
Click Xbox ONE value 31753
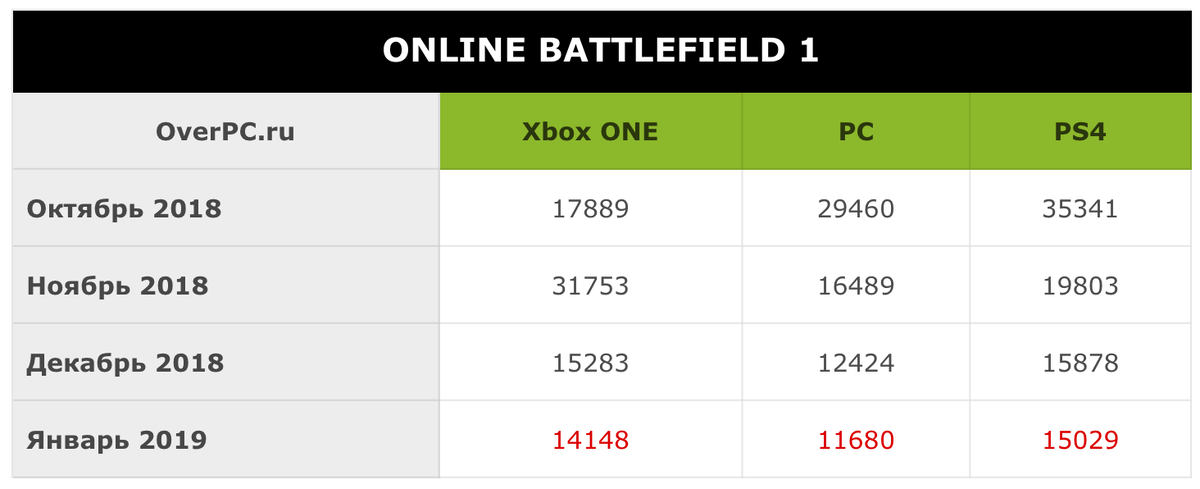tap(590, 286)
